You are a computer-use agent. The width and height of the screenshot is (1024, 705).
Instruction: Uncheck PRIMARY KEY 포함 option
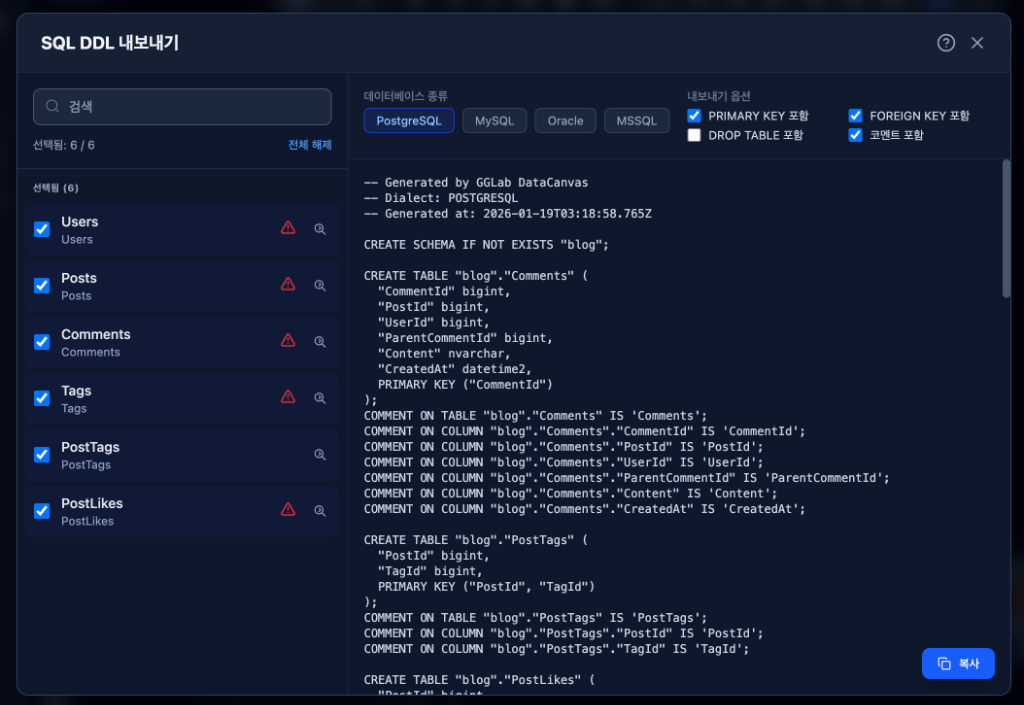coord(695,116)
